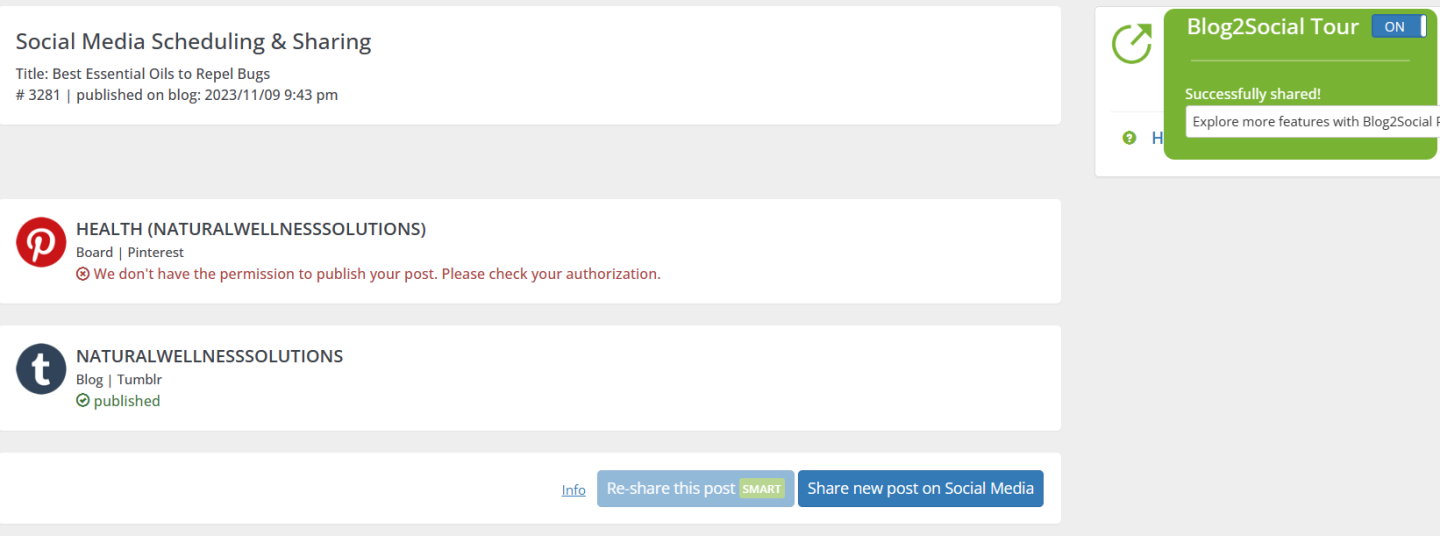Click the Tumblr published status text
1440x536 pixels.
tap(127, 401)
